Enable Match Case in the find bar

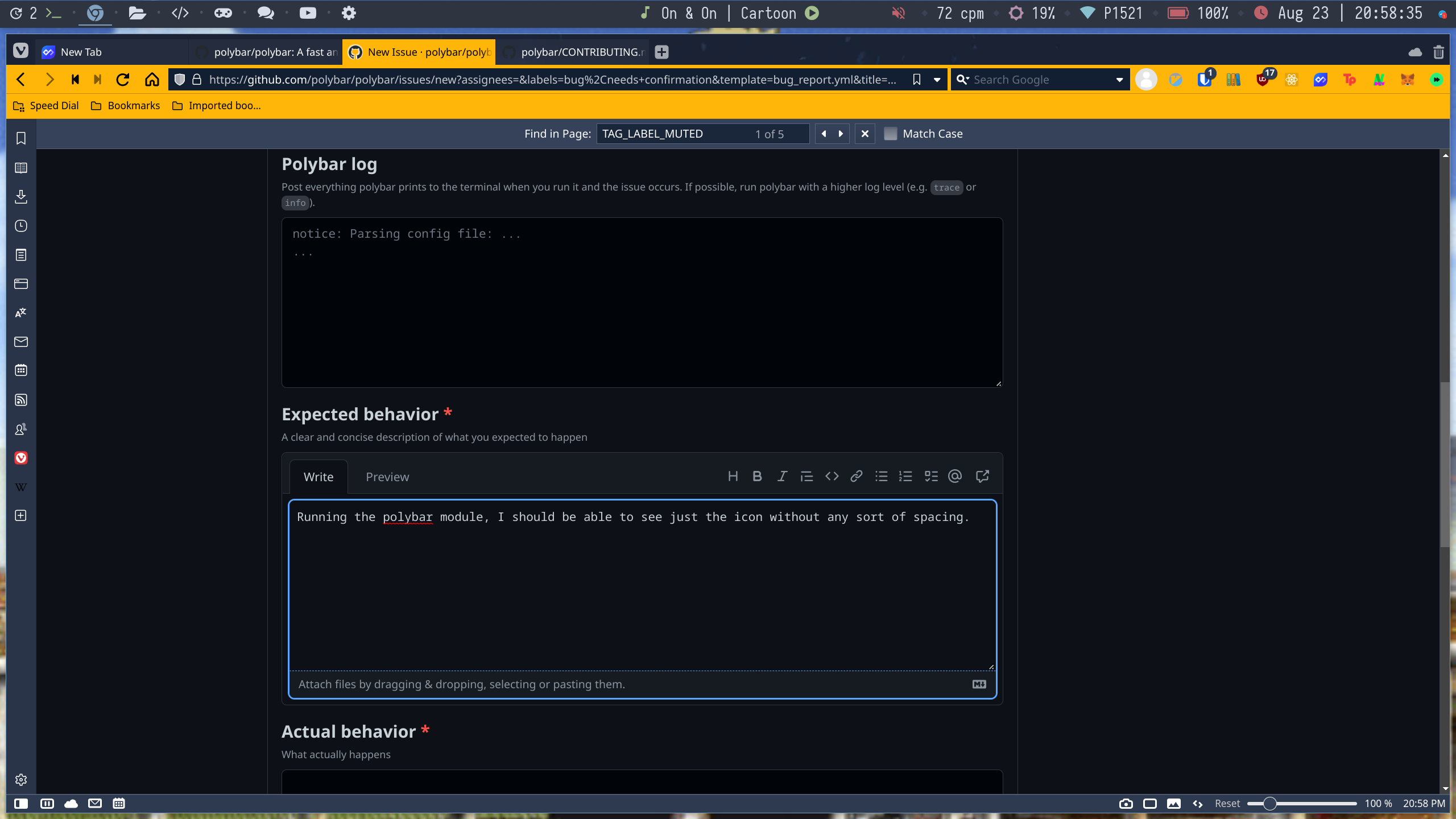891,134
